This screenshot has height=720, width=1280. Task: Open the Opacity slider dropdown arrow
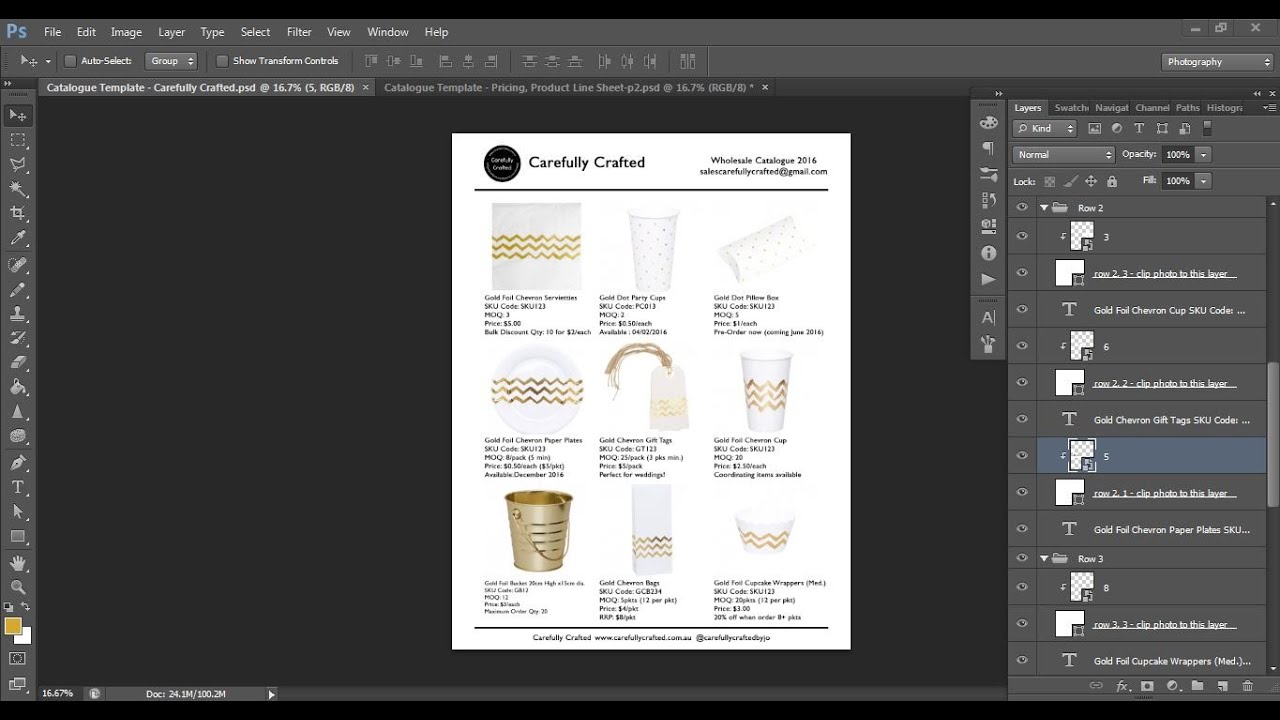pos(1203,155)
